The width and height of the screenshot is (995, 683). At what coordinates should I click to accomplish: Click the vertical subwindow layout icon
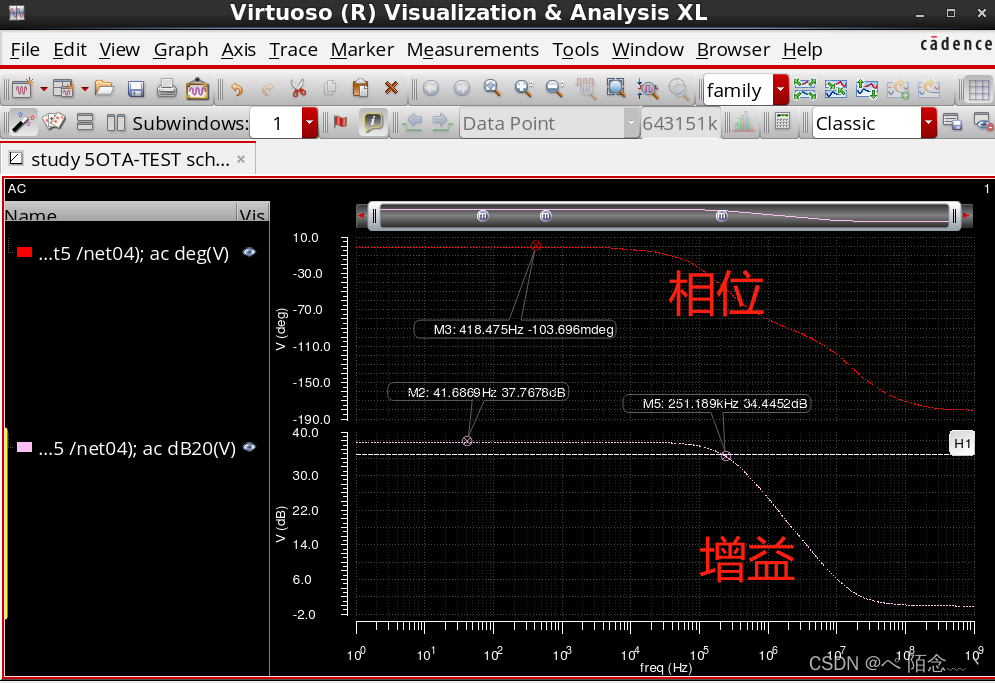tap(84, 122)
